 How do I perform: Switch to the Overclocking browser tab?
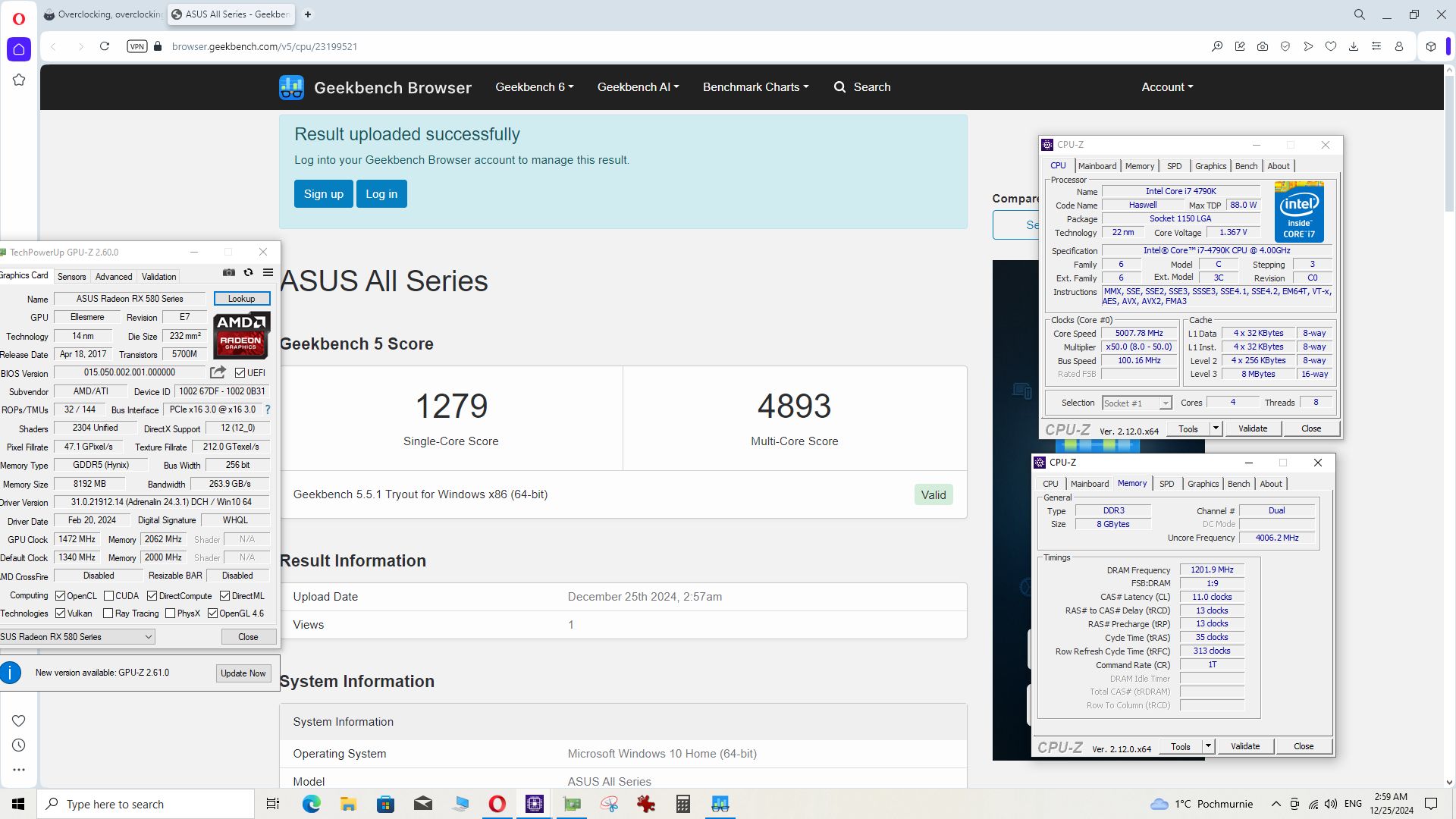pos(102,14)
